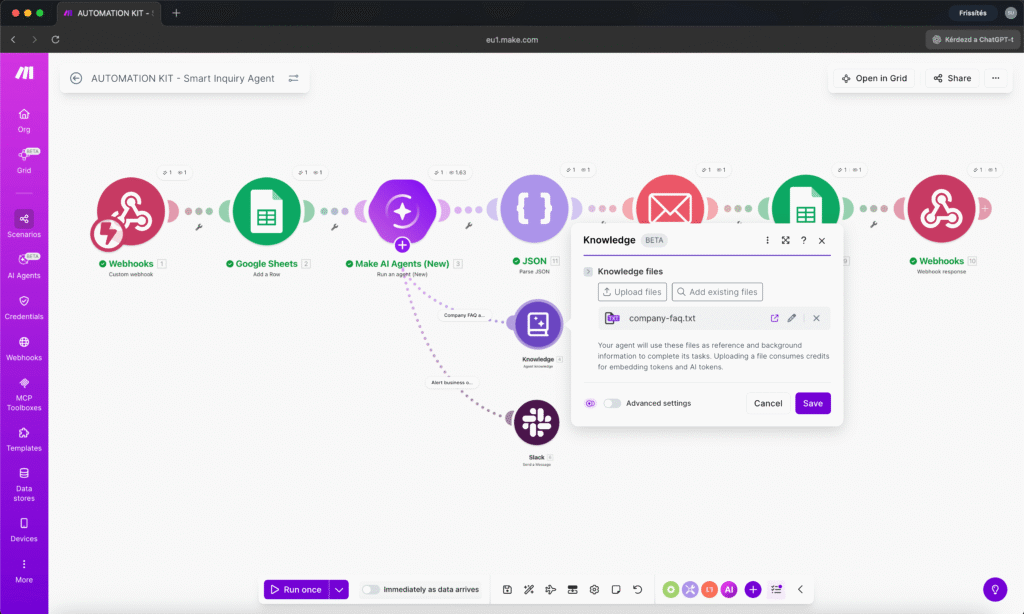Toggle Advanced settings in the Knowledge panel
This screenshot has width=1024, height=614.
point(614,403)
